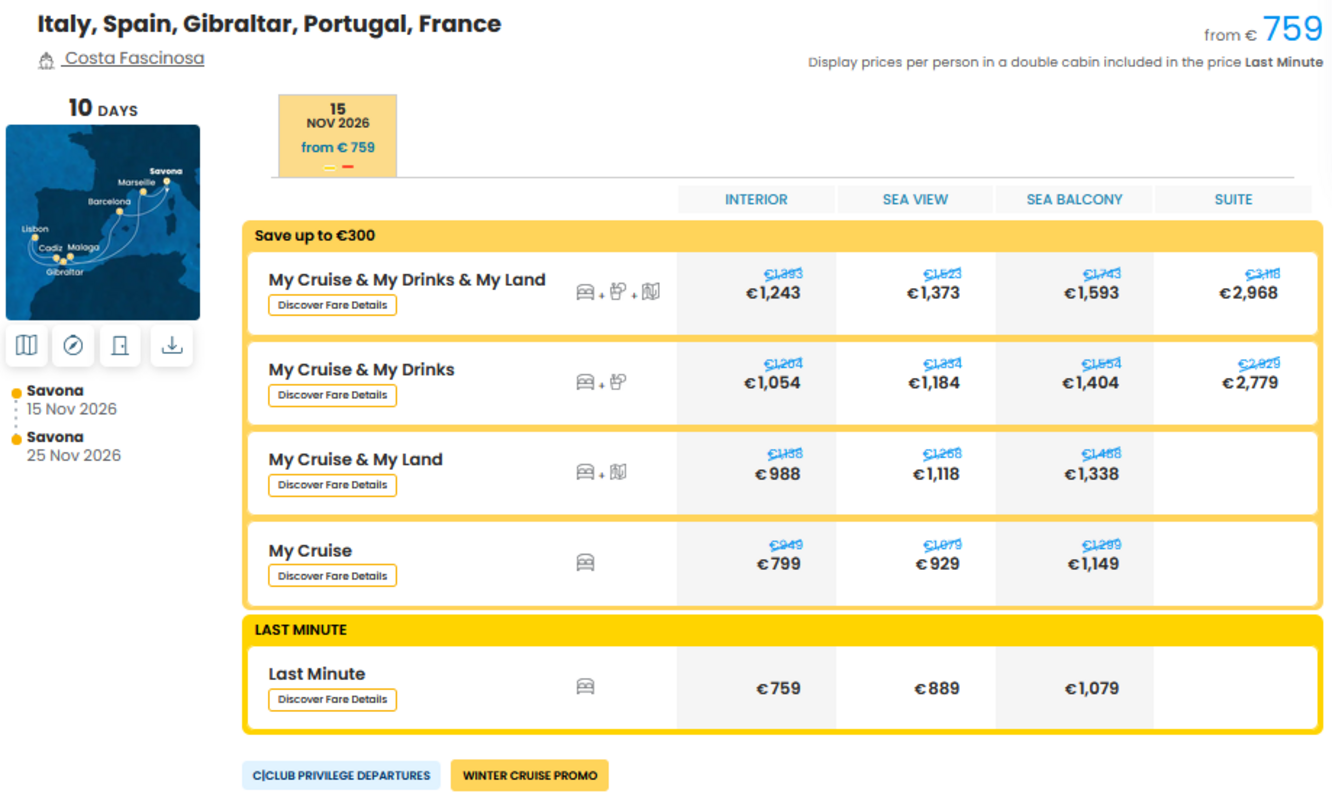Click the compass icon under the map

[73, 346]
